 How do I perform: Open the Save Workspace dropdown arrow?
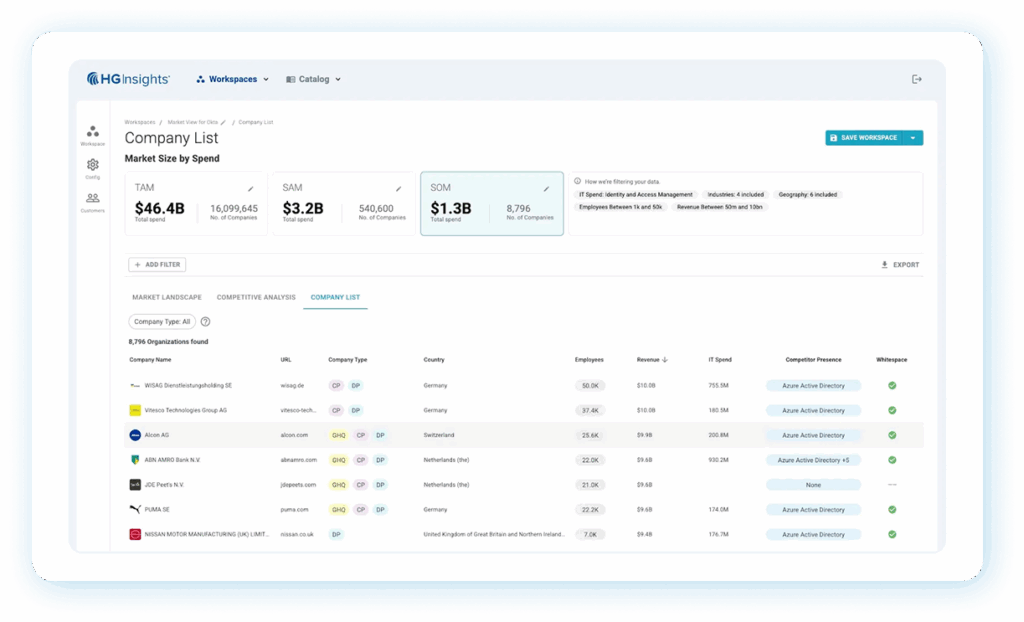(912, 138)
